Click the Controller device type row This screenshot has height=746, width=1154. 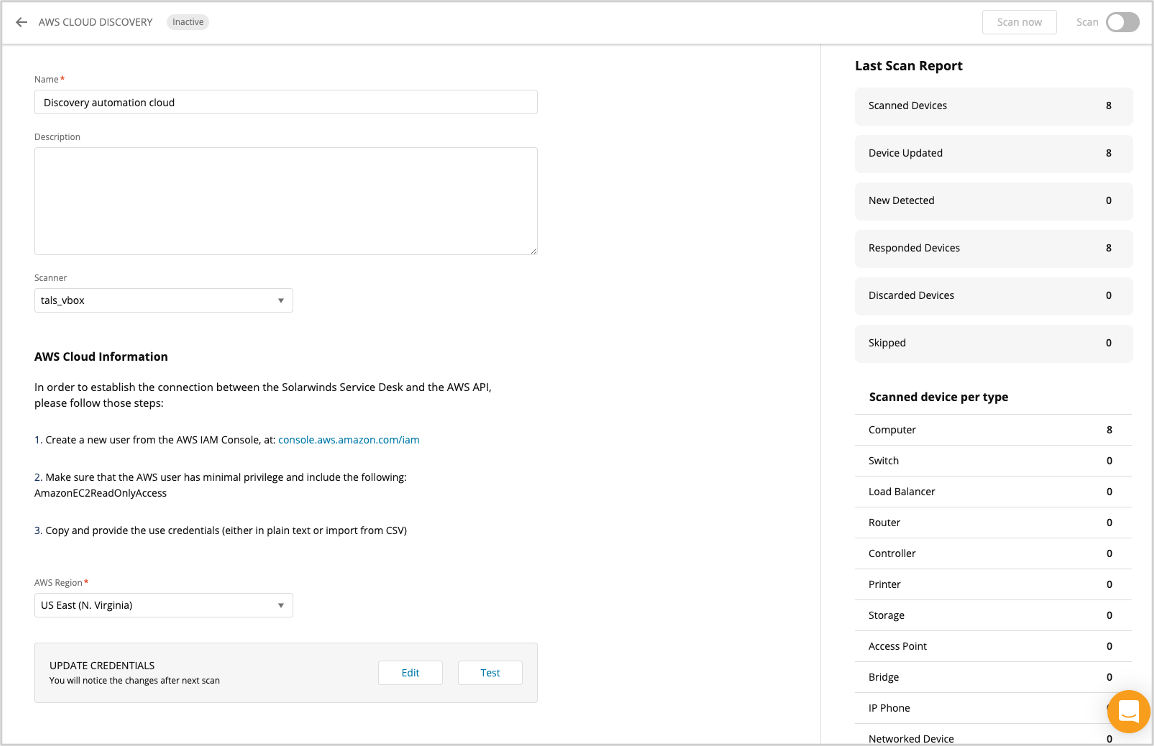(x=994, y=553)
